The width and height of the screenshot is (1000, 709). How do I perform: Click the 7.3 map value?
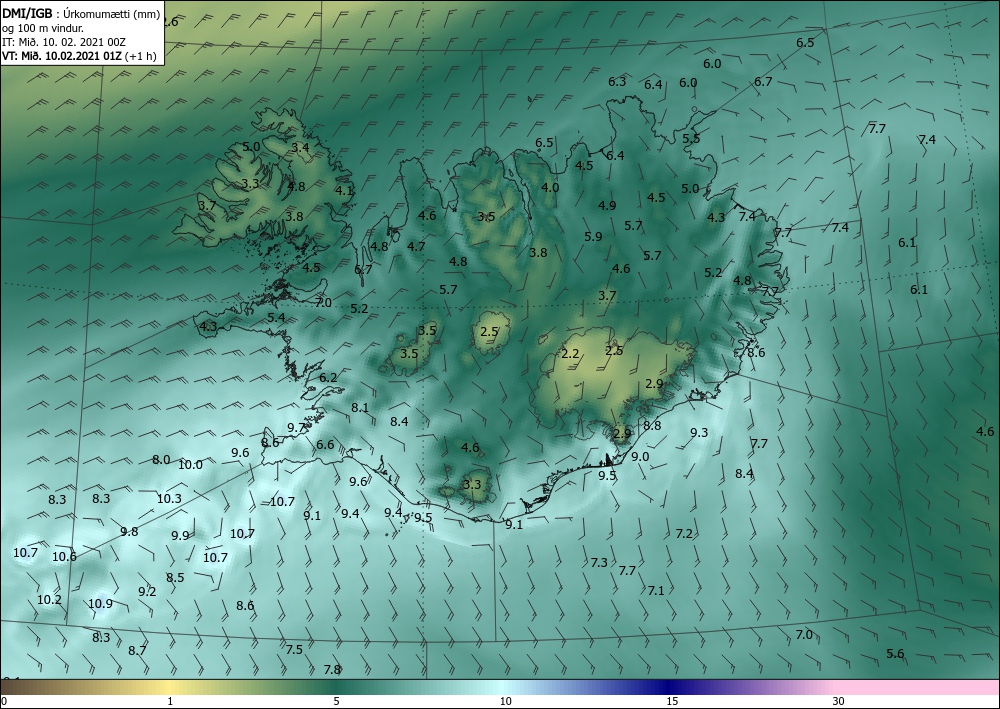[599, 562]
